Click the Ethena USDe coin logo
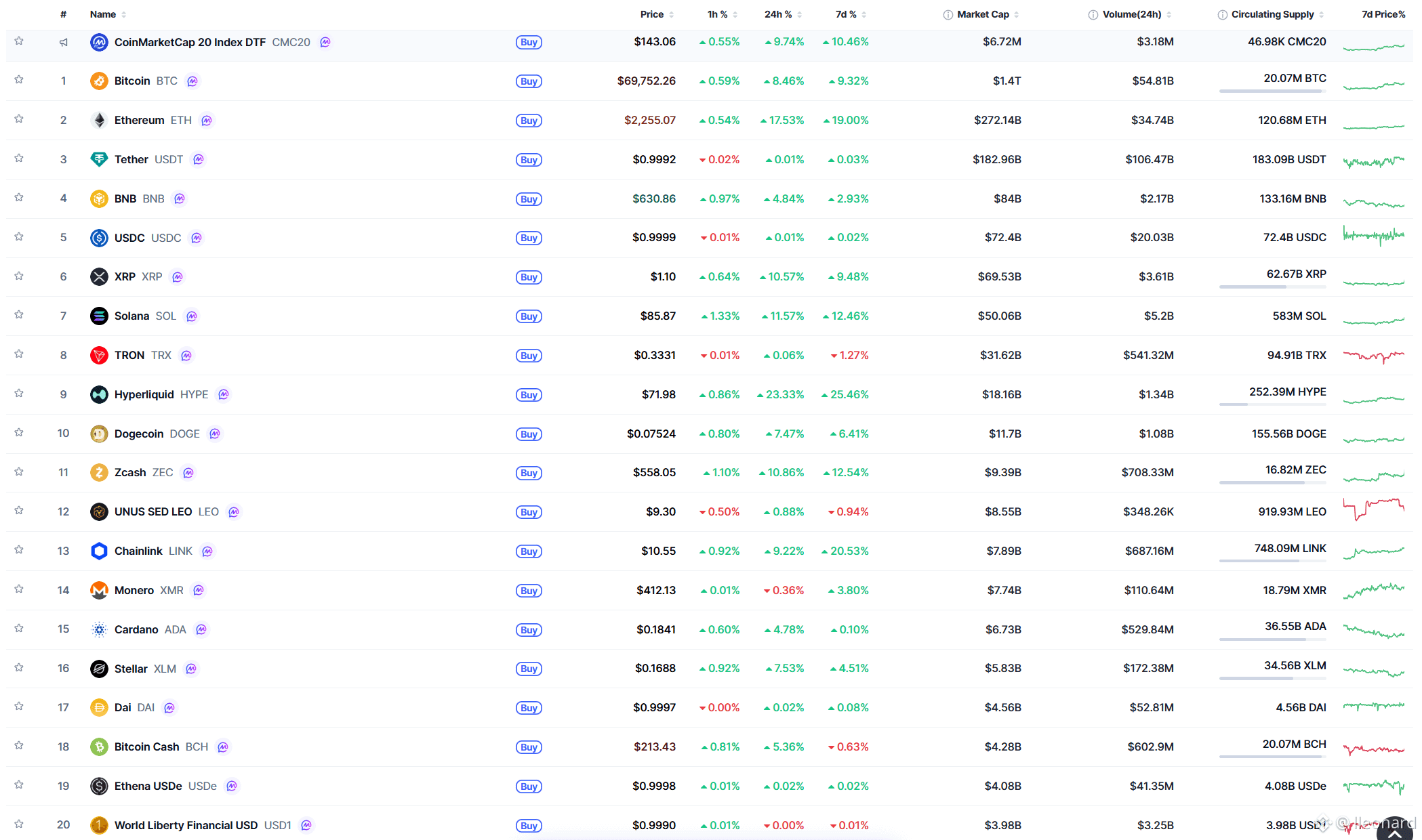1422x840 pixels. [99, 786]
